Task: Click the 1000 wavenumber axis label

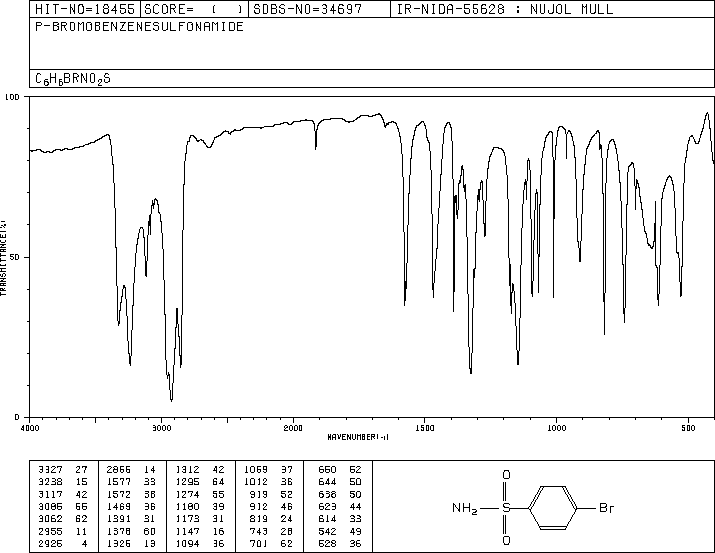Action: click(x=556, y=428)
